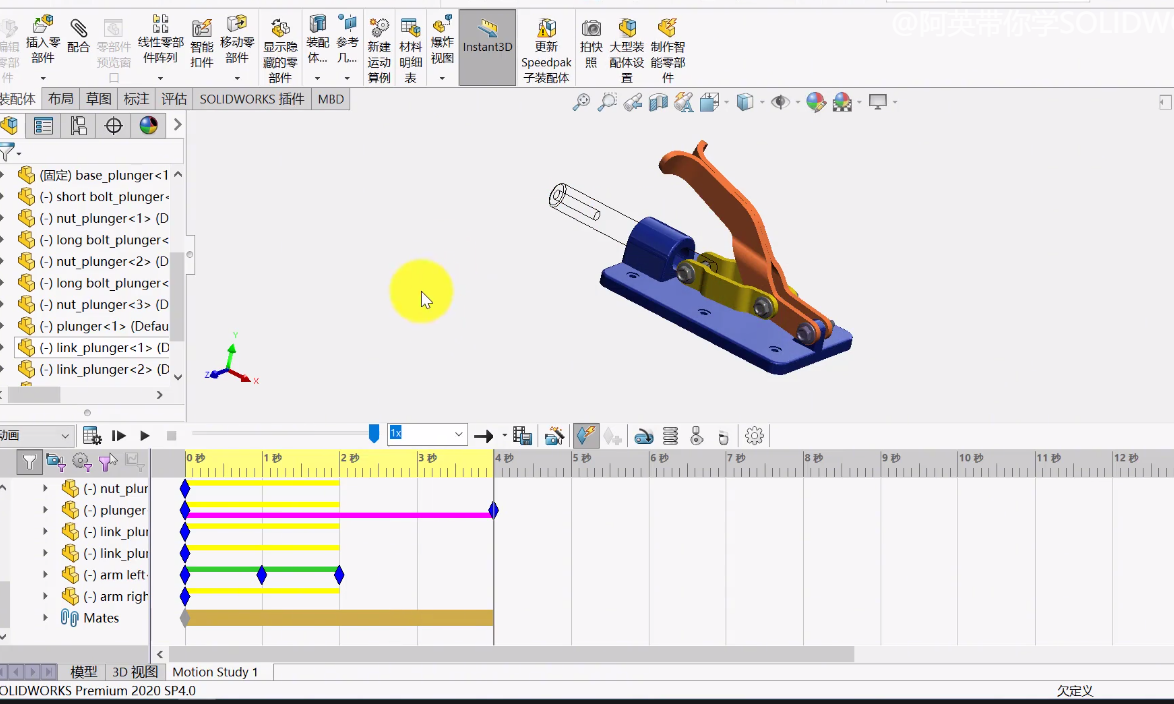Click the Calculate motion study button
The height and width of the screenshot is (704, 1174).
(x=92, y=435)
